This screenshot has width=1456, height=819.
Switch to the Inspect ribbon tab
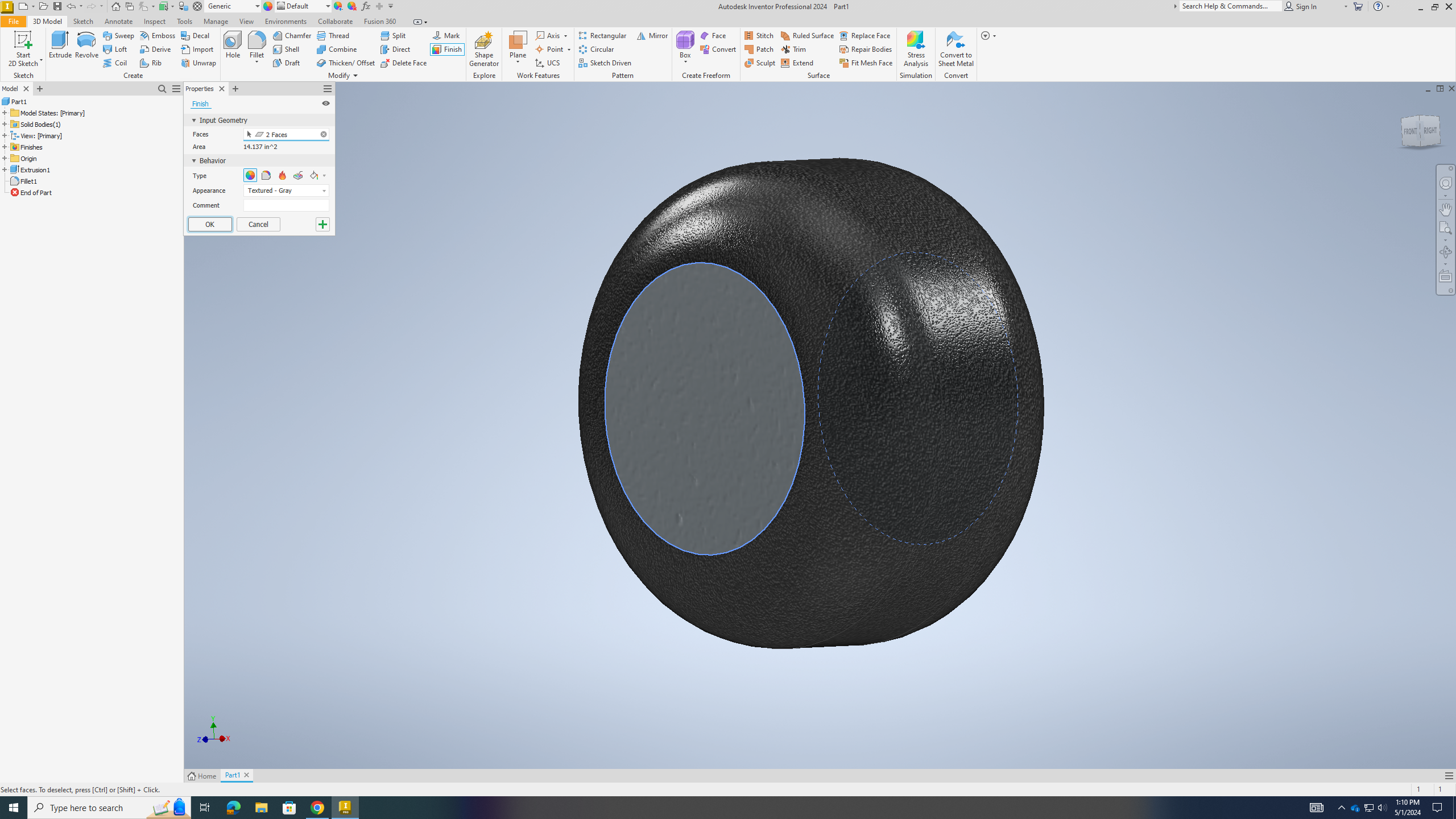click(155, 21)
